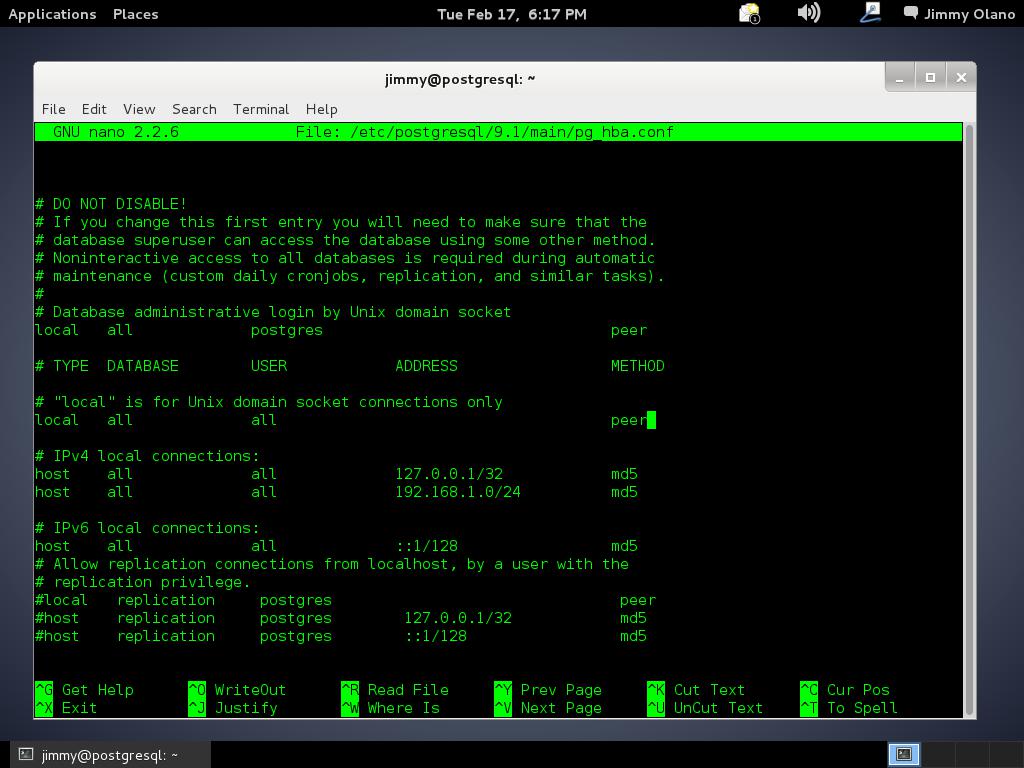Screen dimensions: 1024x768
Task: Switch to the second workspace in switcher
Action: 936,754
